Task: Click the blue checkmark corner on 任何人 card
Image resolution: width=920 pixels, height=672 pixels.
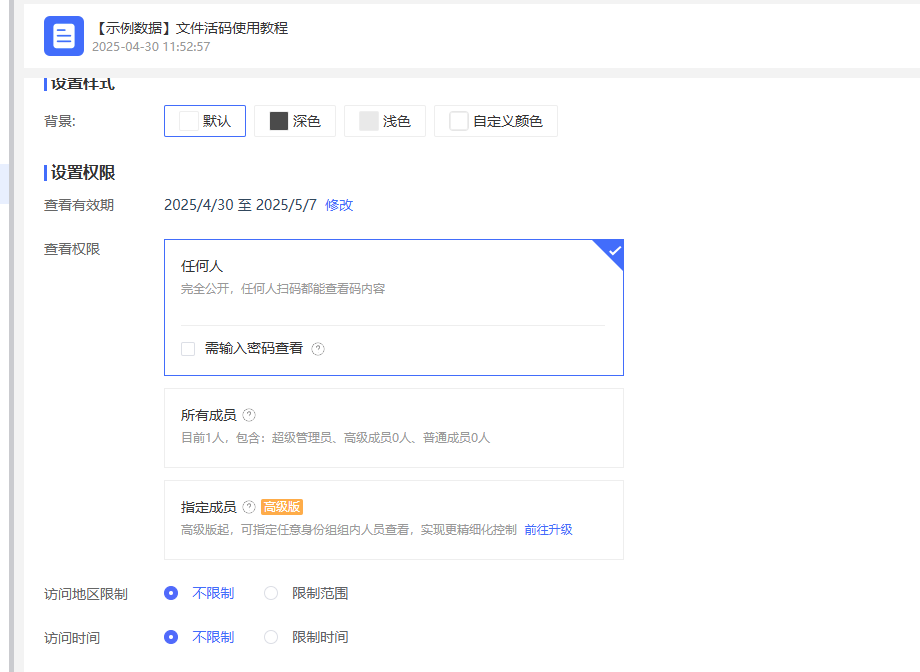Action: point(613,251)
